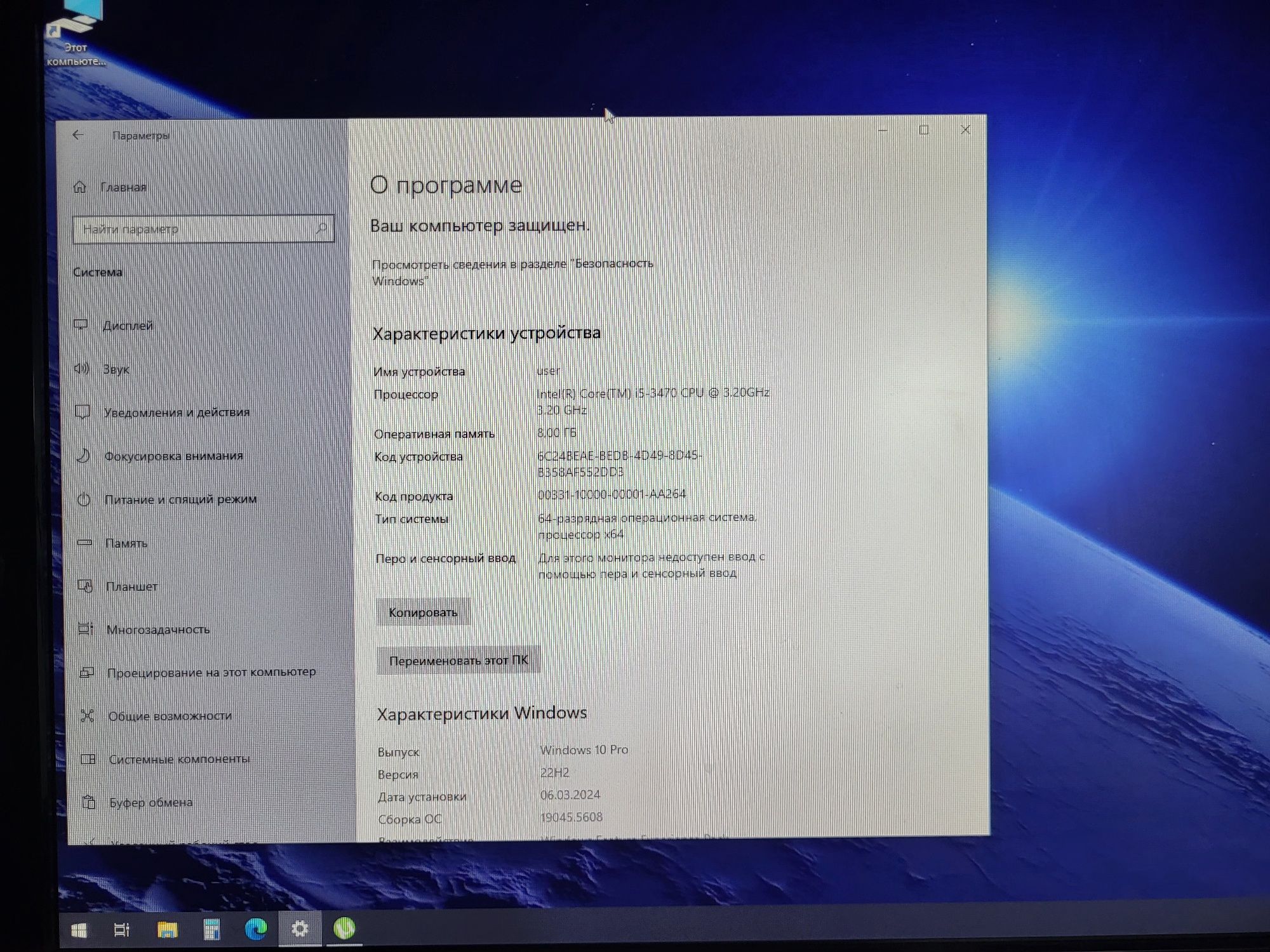Click OS build value '19045.5608'
Image resolution: width=1270 pixels, height=952 pixels.
pyautogui.click(x=571, y=817)
